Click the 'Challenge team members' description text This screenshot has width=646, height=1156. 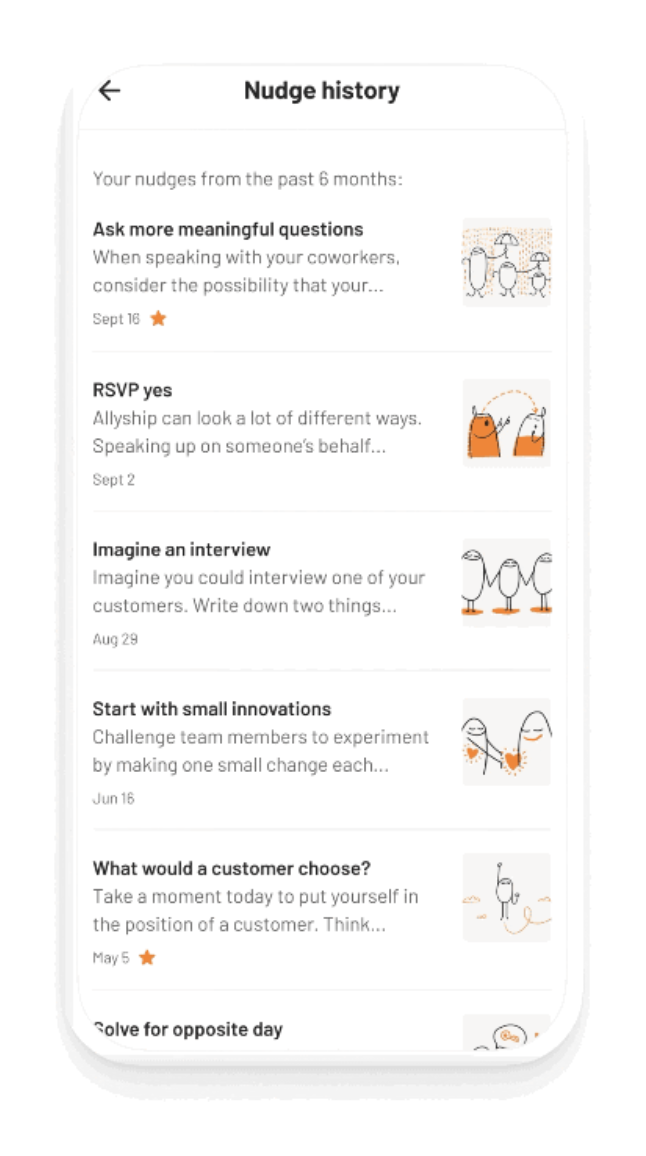click(260, 751)
